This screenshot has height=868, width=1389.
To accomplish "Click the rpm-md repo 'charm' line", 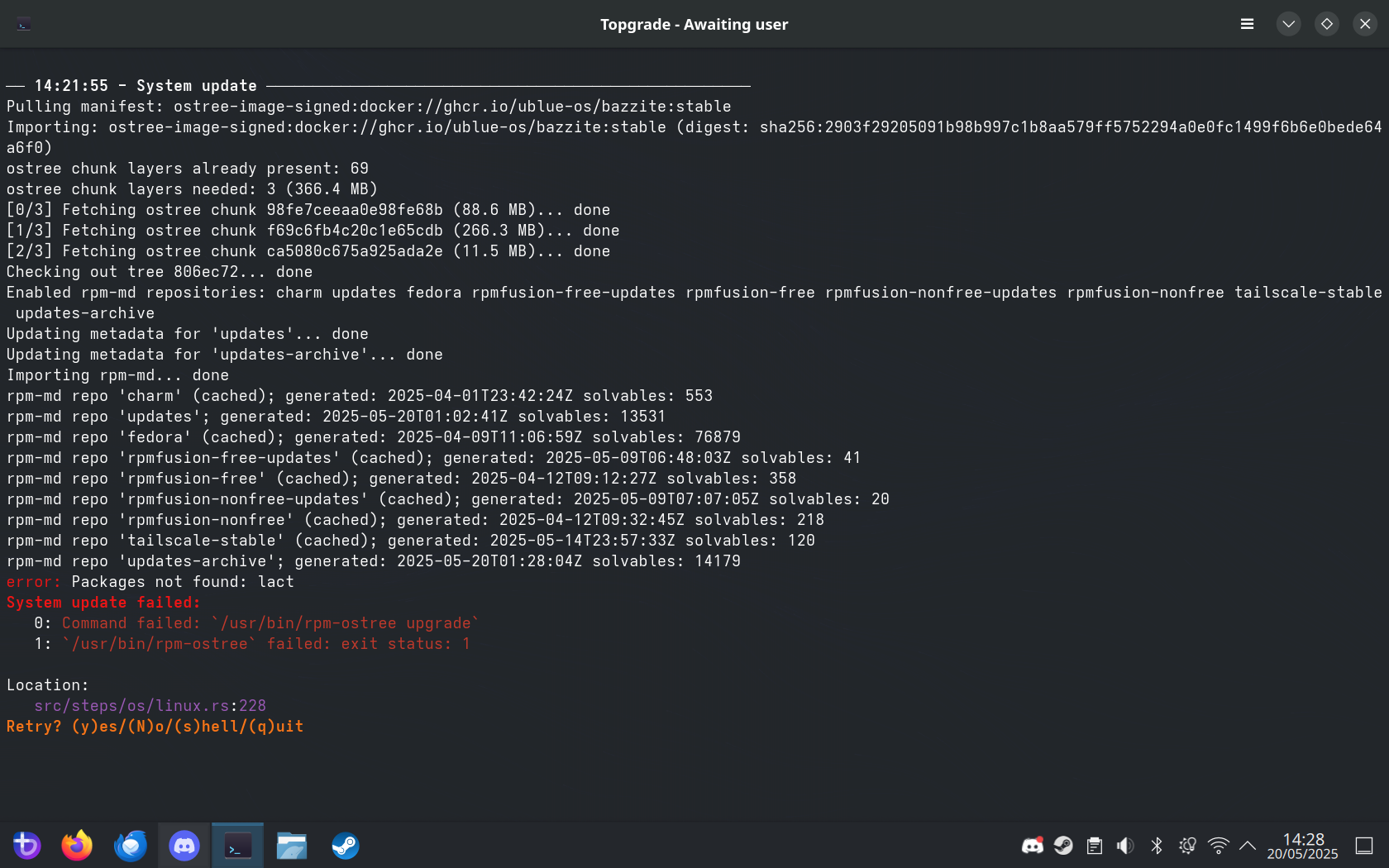I will [360, 396].
